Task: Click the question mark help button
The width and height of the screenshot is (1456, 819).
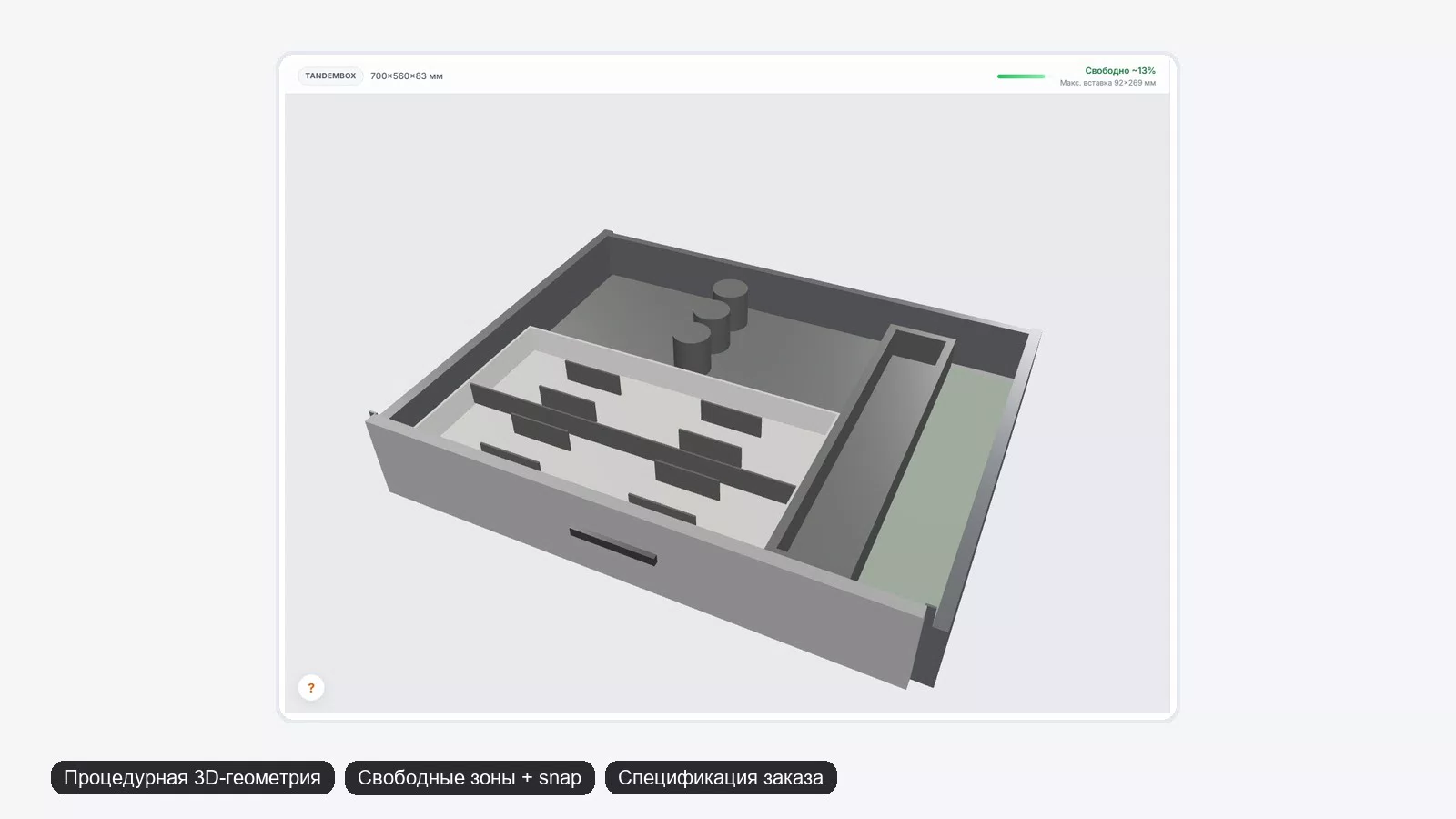Action: [x=311, y=688]
